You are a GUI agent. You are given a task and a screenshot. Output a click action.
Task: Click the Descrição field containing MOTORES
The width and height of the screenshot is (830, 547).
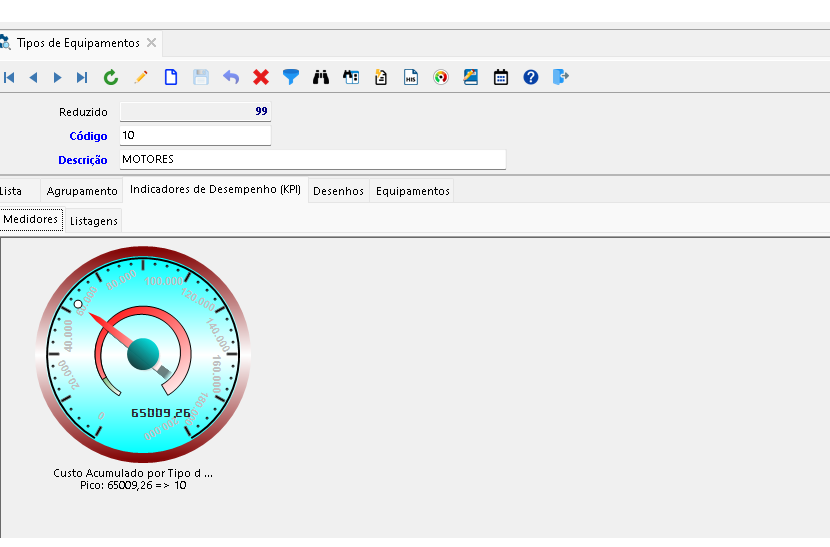click(x=312, y=160)
